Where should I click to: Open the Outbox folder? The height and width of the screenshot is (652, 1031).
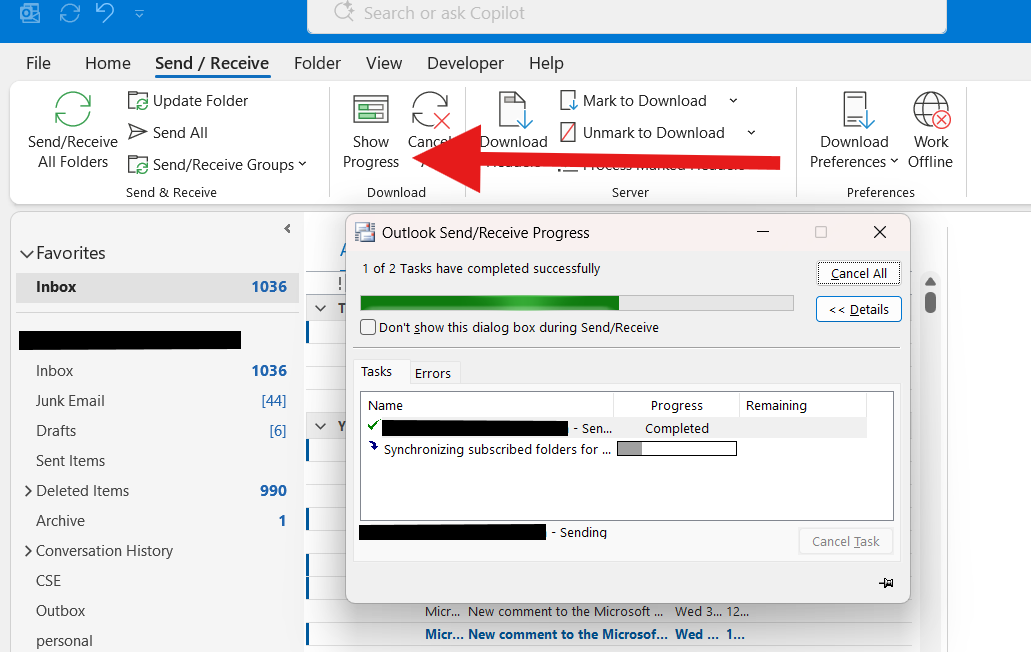[158, 611]
